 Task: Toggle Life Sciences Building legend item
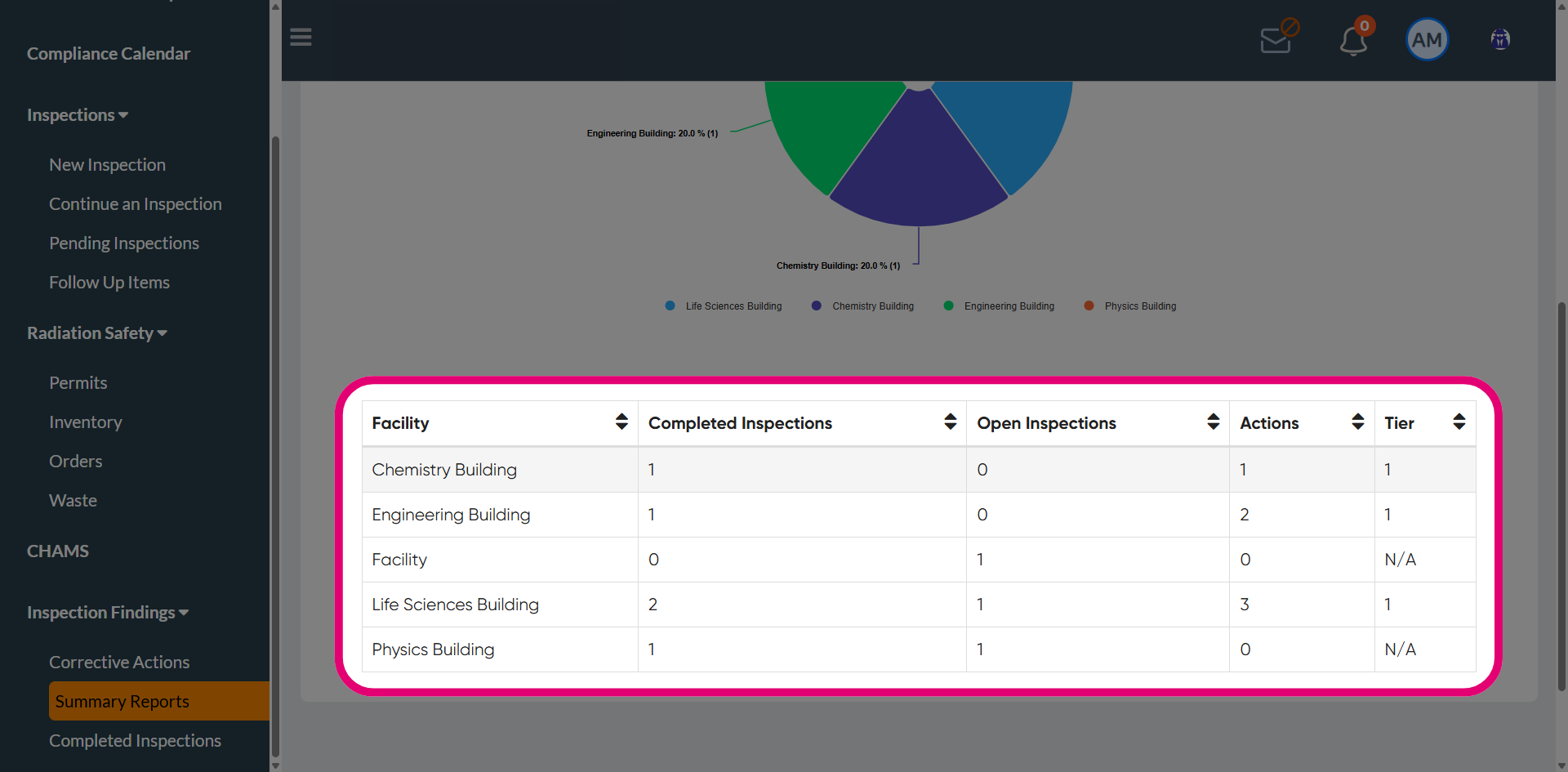[x=724, y=306]
